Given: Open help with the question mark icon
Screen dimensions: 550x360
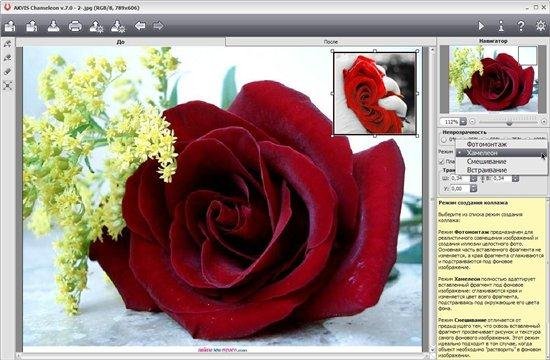Looking at the screenshot, I should coord(521,26).
